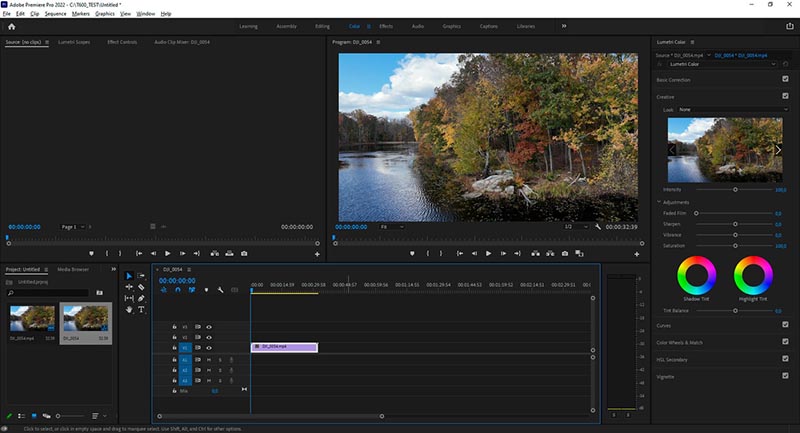800x433 pixels.
Task: Add a marker in the timeline panel
Action: click(x=206, y=290)
